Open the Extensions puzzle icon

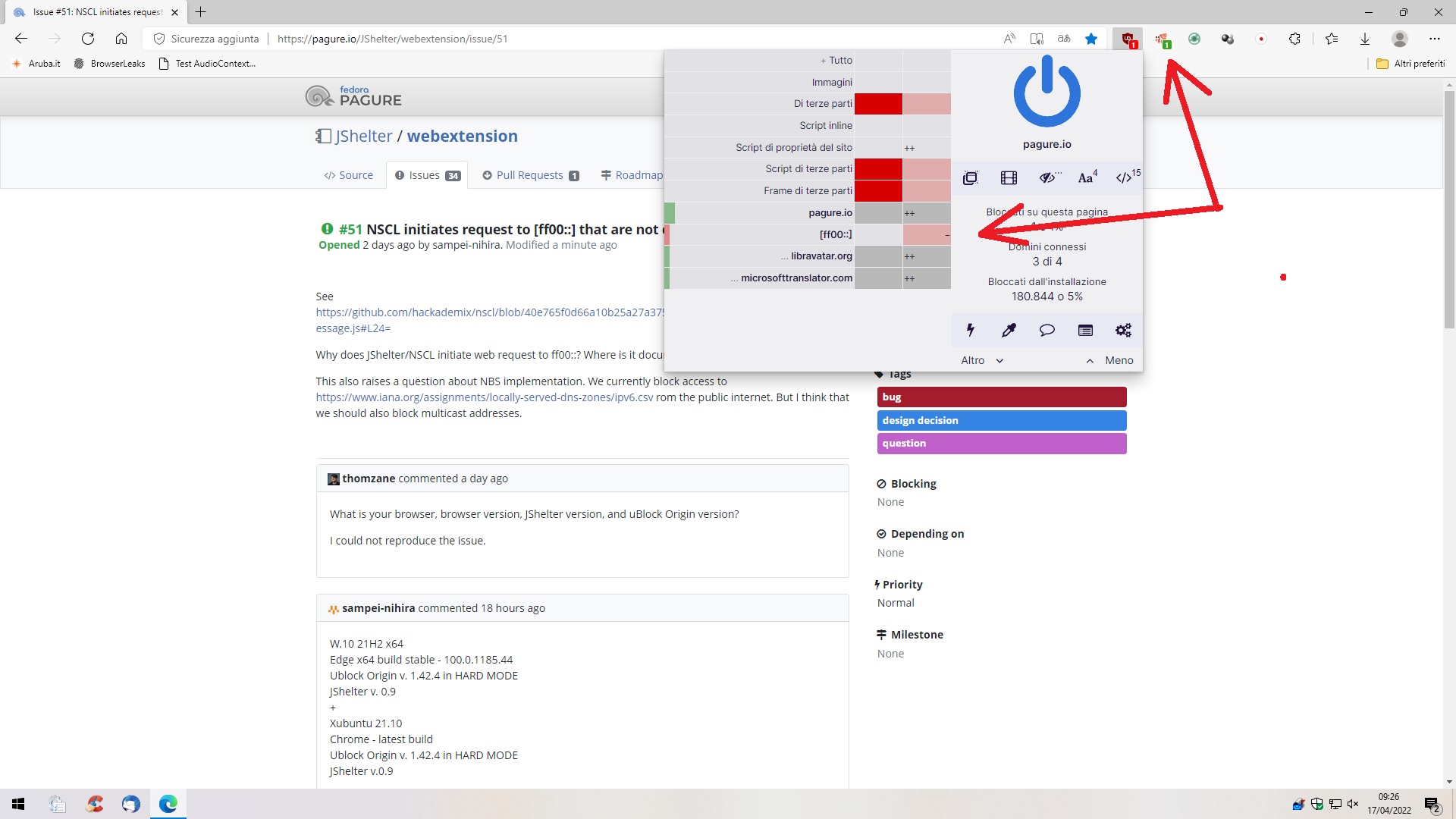coord(1294,39)
